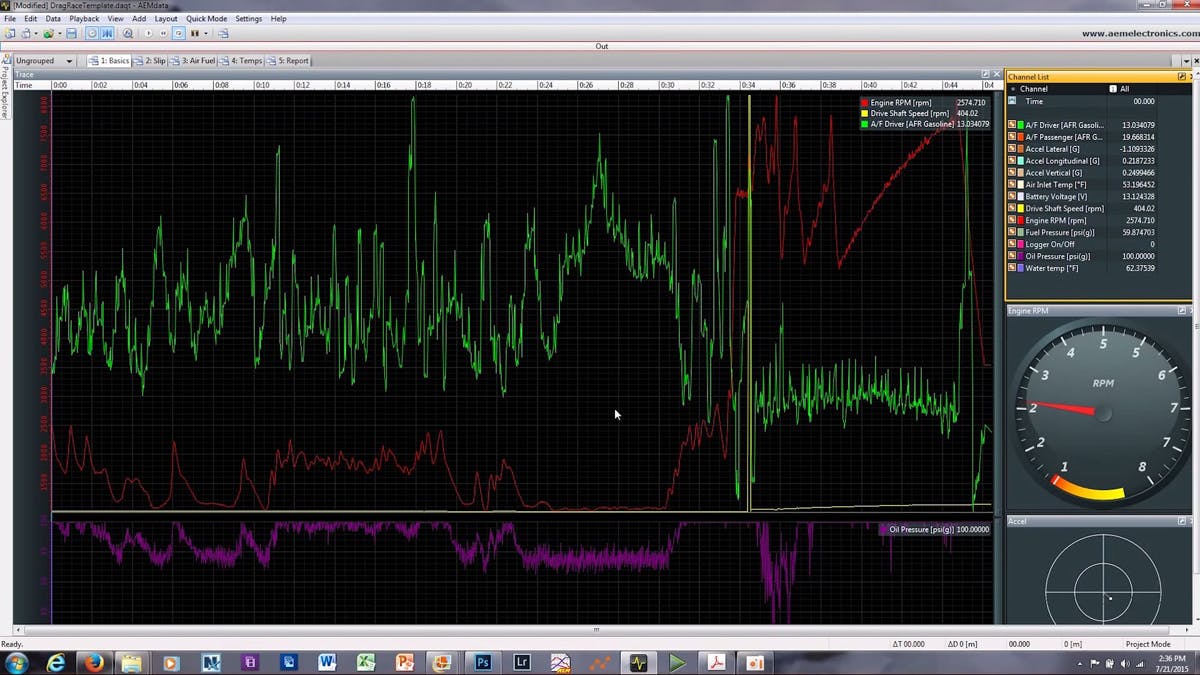Screen dimensions: 1200x675
Task: Switch to the 3: Air Fuel tab
Action: click(x=198, y=61)
